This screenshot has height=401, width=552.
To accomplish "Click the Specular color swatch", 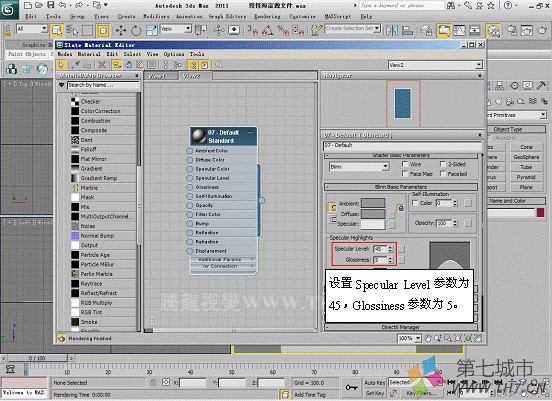I will point(373,224).
